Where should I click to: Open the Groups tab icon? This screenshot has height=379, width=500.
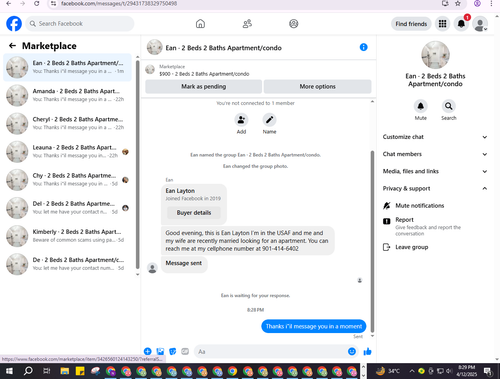(293, 24)
